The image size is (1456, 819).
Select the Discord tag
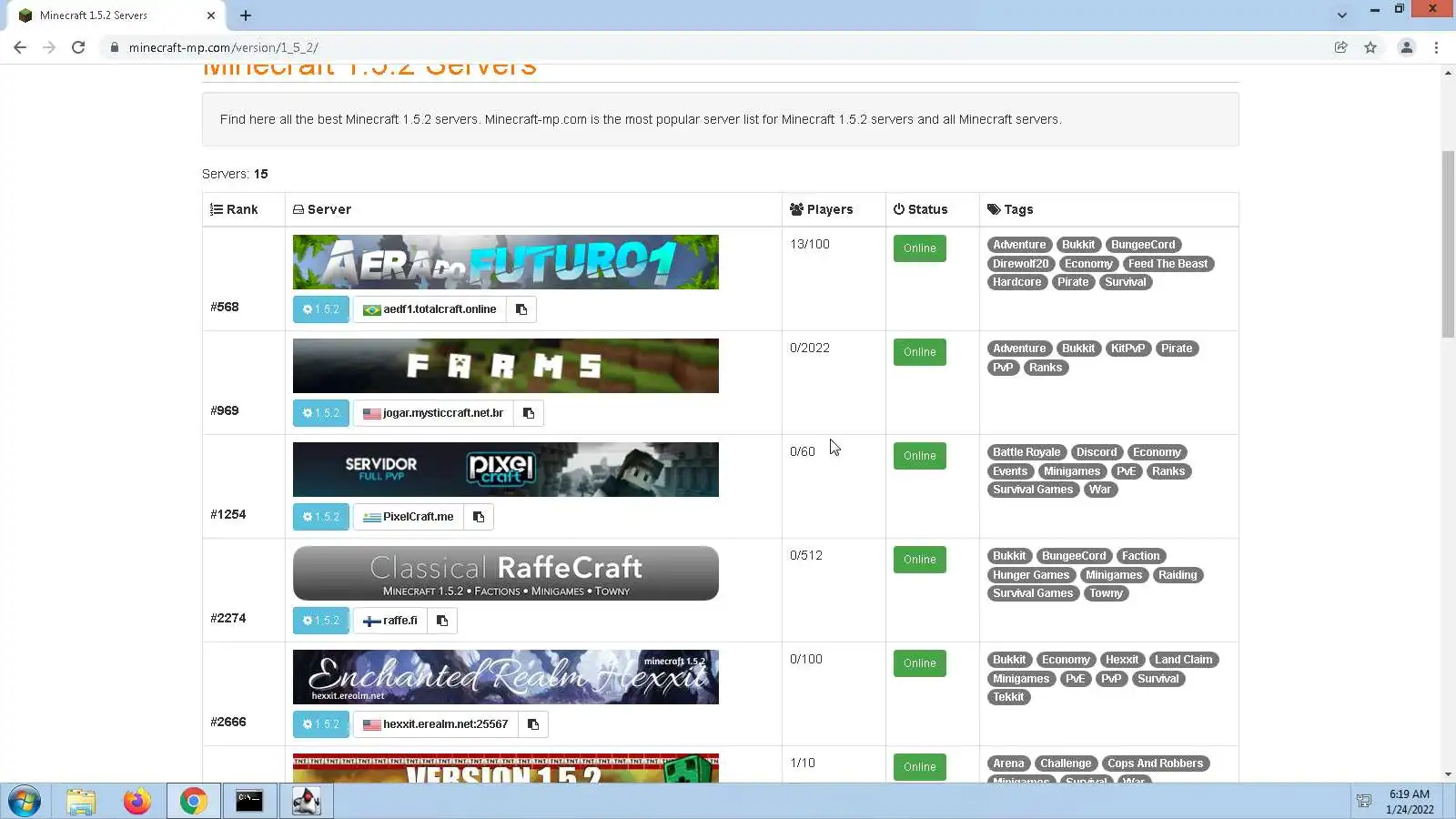[1097, 452]
